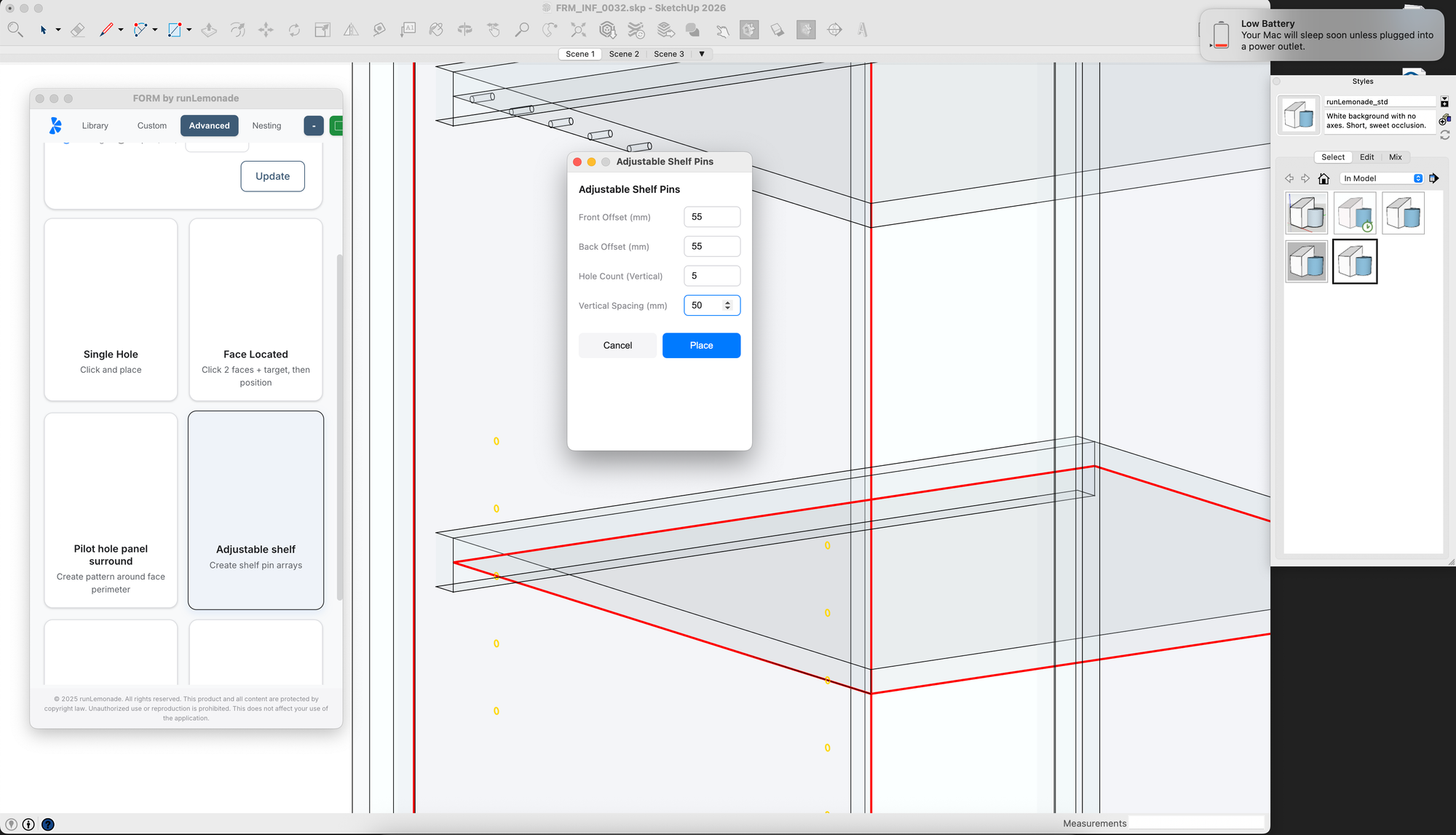
Task: Expand the scenes list arrow after Scene 3
Action: pos(702,54)
